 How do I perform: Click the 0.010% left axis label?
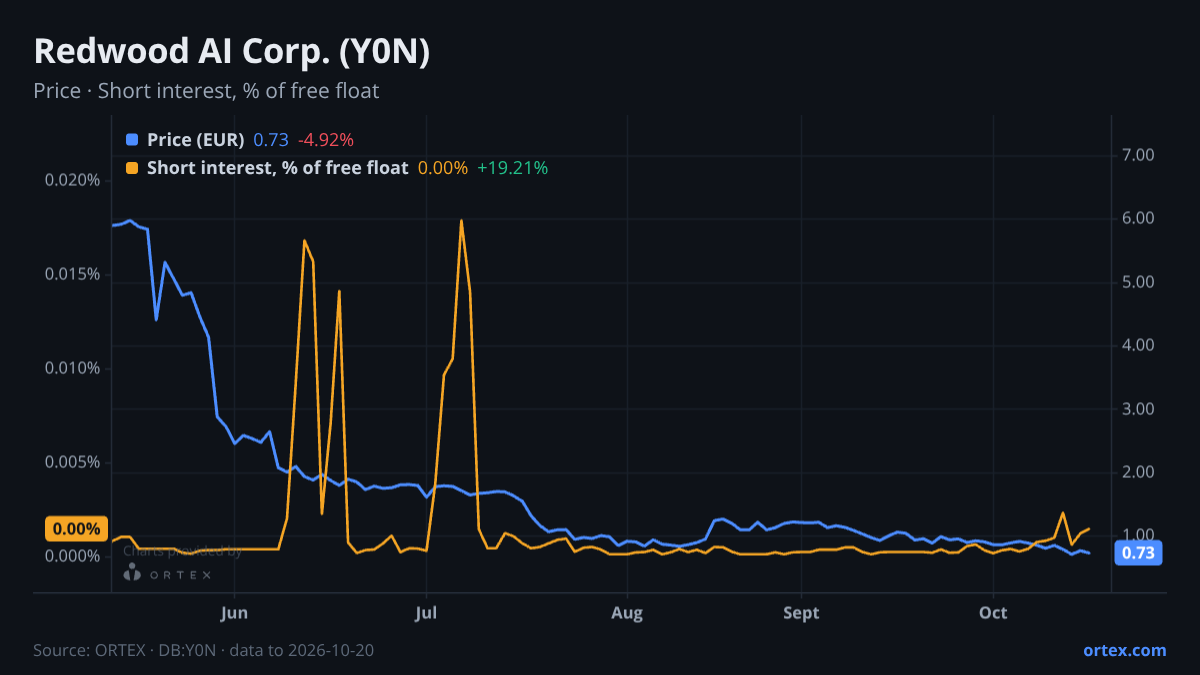point(73,368)
